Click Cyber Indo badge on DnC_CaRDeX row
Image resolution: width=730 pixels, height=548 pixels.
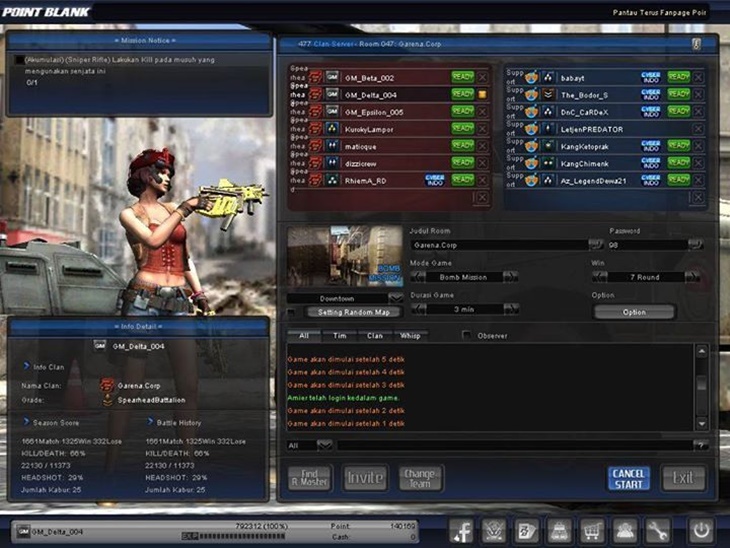651,112
